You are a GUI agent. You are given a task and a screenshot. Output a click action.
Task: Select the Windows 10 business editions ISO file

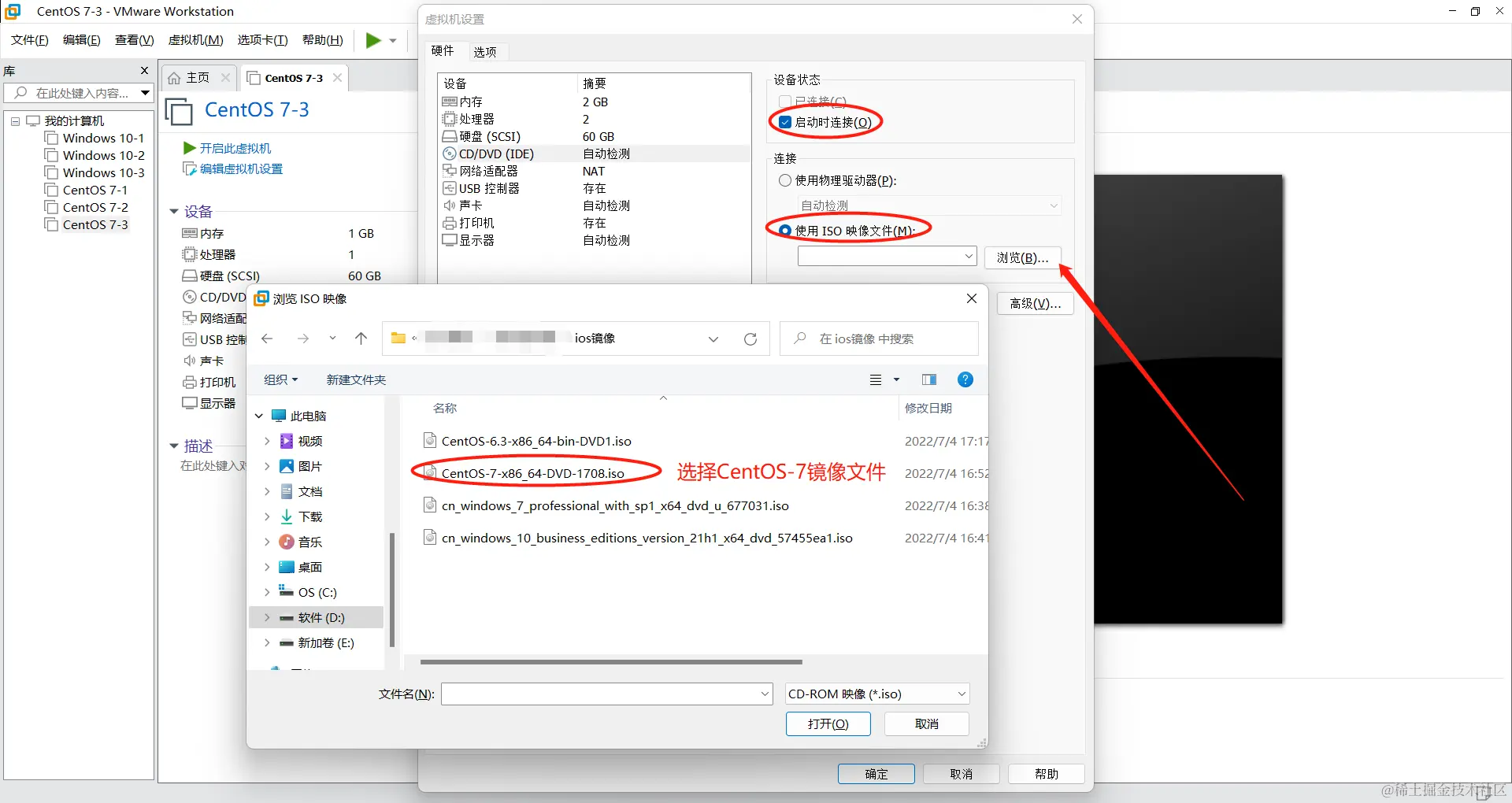click(647, 538)
